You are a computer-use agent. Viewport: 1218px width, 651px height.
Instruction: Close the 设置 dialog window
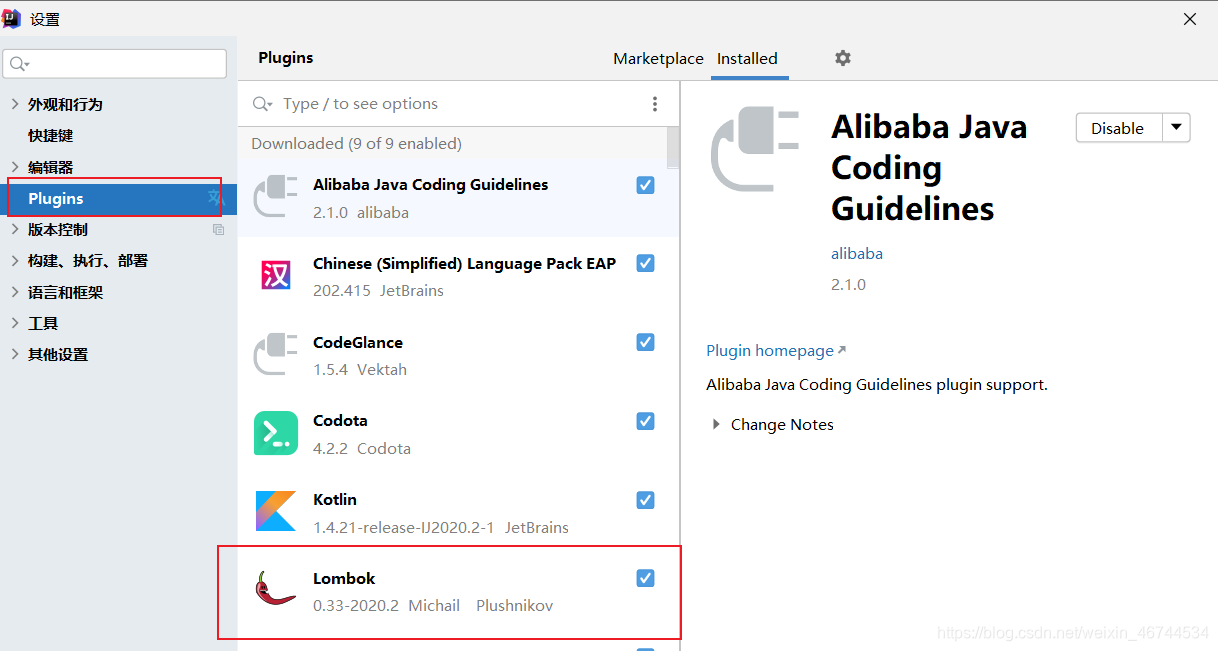pyautogui.click(x=1190, y=19)
